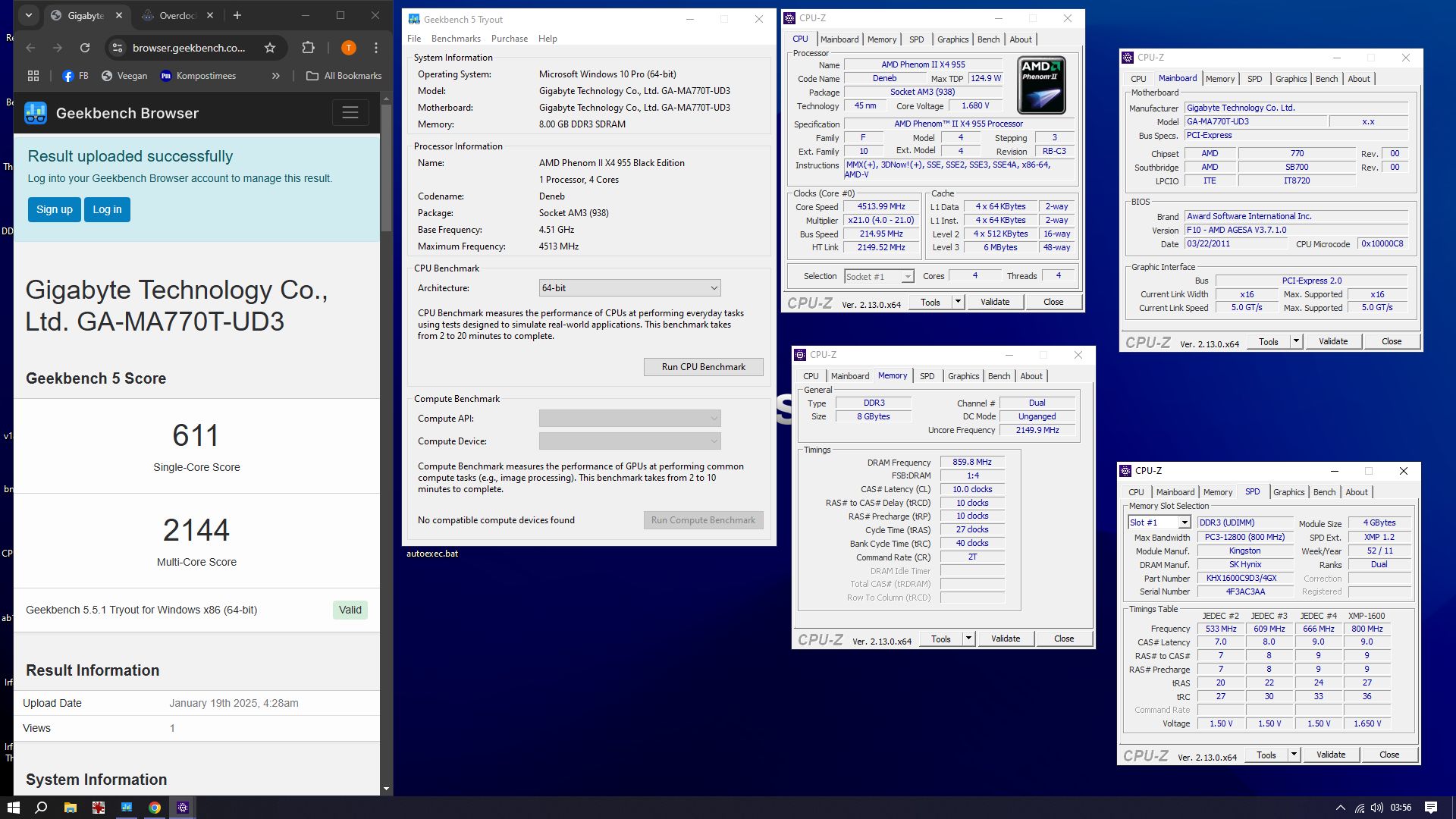Click the autoexec.bat desktop file label

[432, 554]
